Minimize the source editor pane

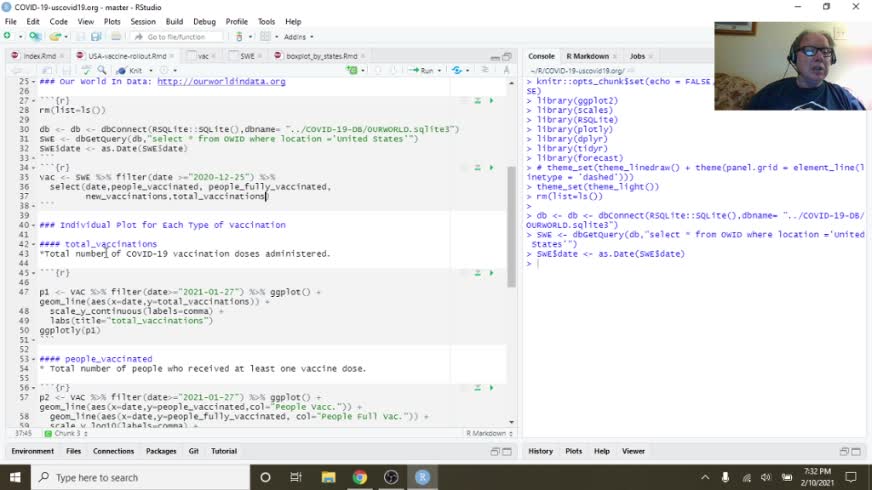(x=495, y=57)
